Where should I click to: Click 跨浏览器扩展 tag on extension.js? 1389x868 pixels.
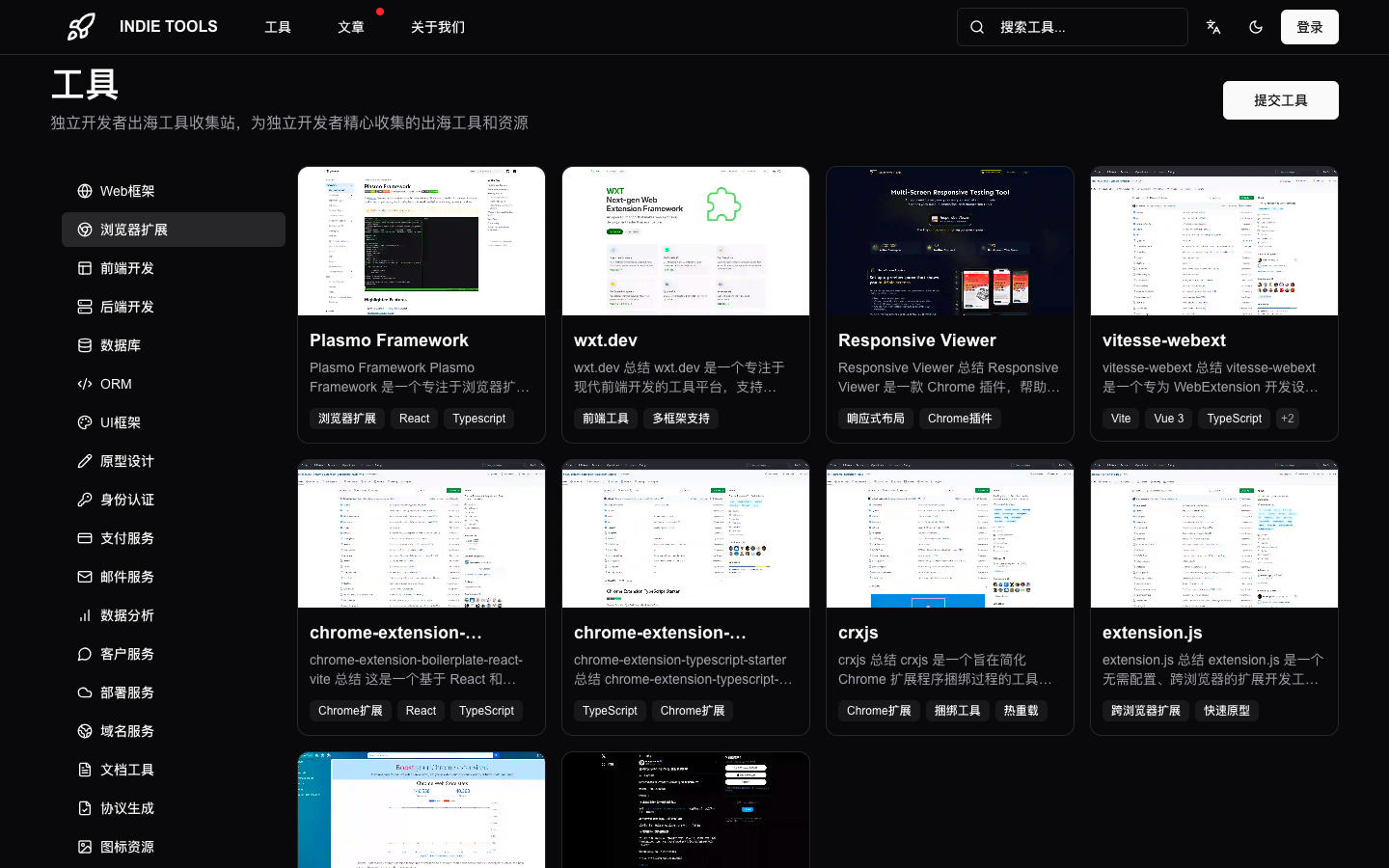pyautogui.click(x=1146, y=711)
